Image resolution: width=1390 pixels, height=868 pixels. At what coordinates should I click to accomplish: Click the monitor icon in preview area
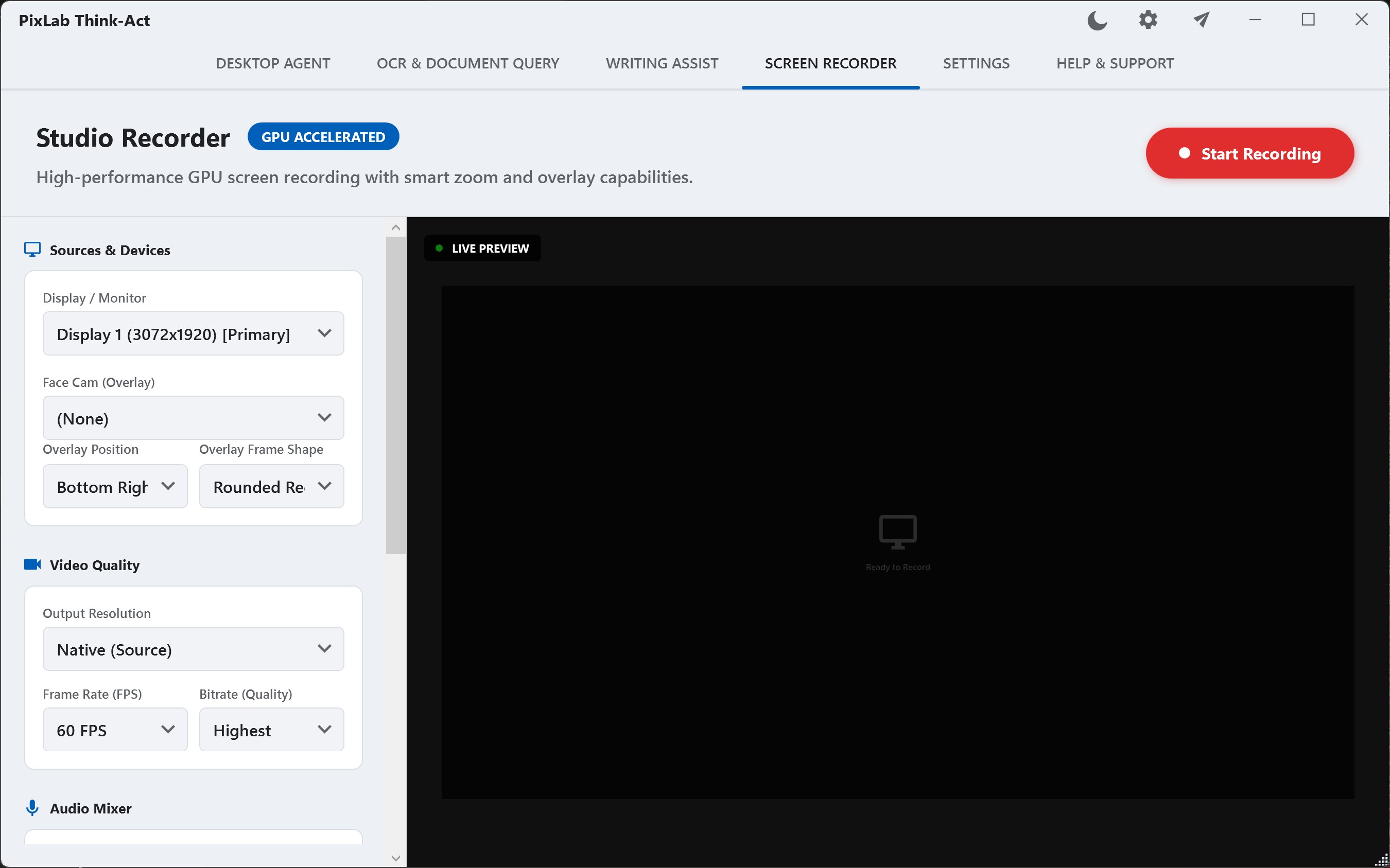coord(898,532)
